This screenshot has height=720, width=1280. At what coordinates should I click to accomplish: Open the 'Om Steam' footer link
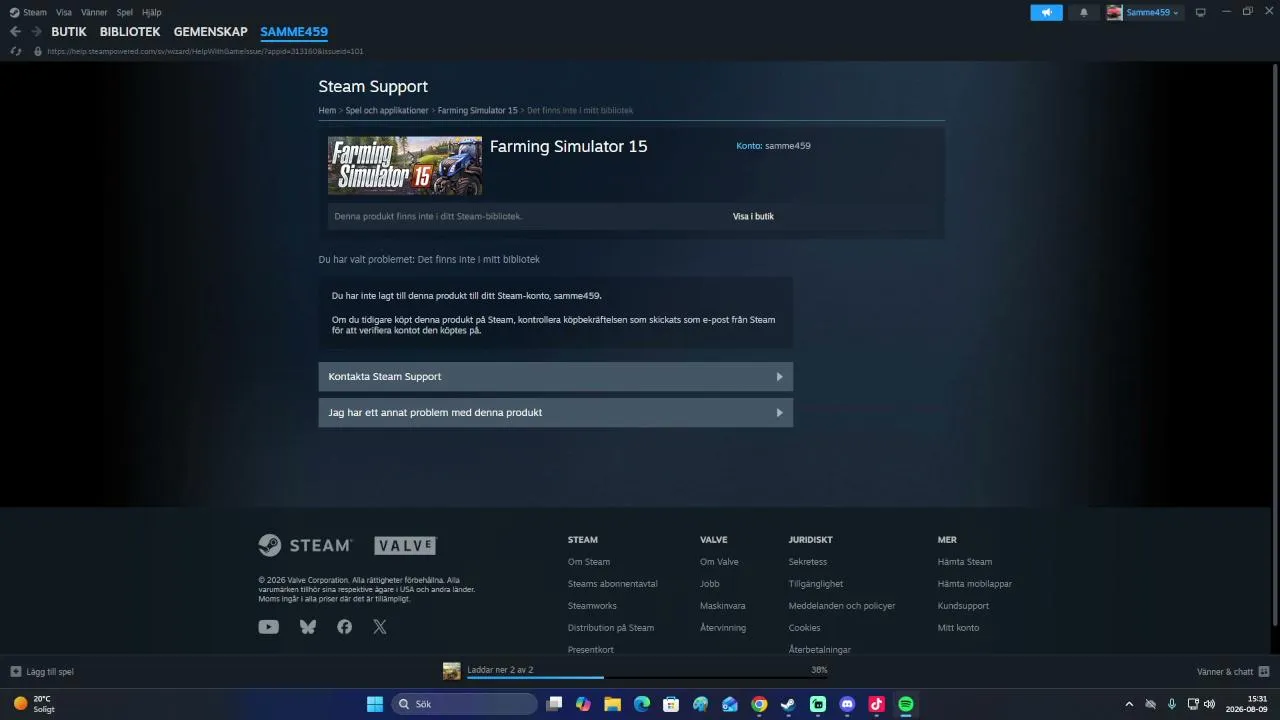pyautogui.click(x=589, y=562)
